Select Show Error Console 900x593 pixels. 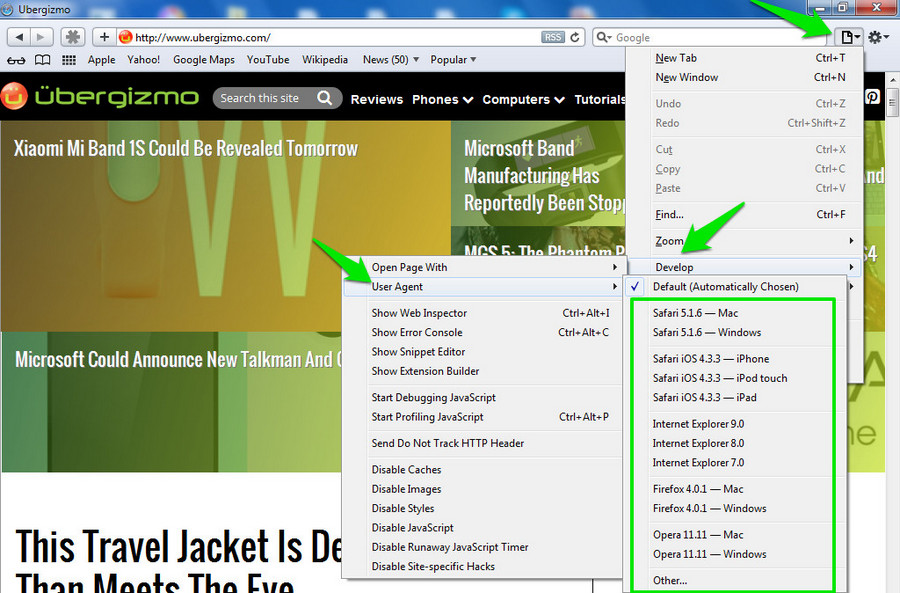click(x=483, y=332)
